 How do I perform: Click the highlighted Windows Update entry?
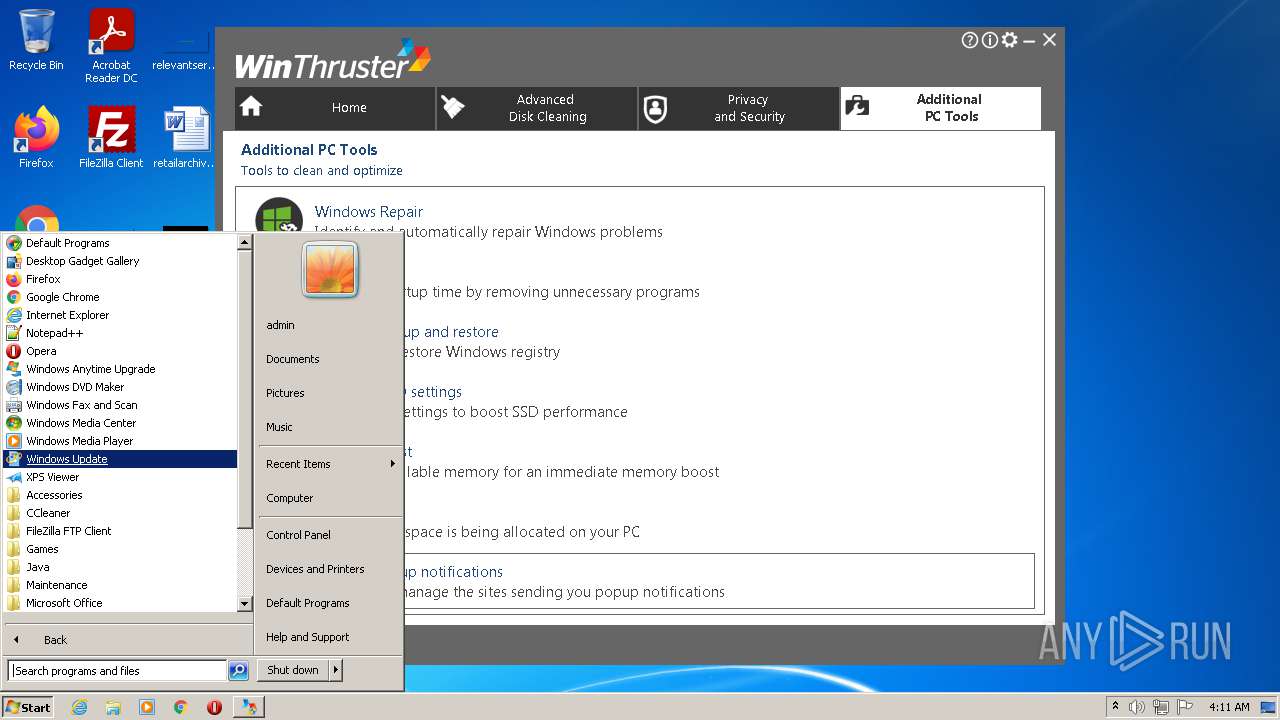click(x=120, y=459)
